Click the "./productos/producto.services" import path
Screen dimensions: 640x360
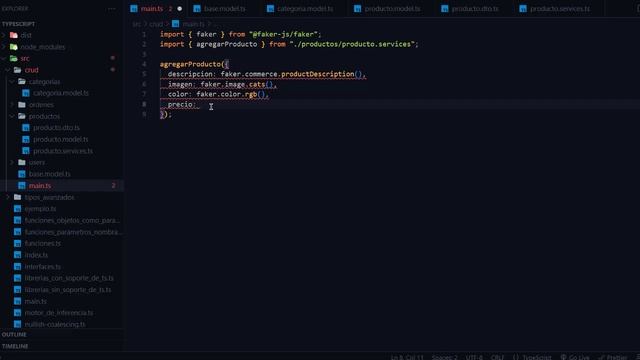[352, 44]
